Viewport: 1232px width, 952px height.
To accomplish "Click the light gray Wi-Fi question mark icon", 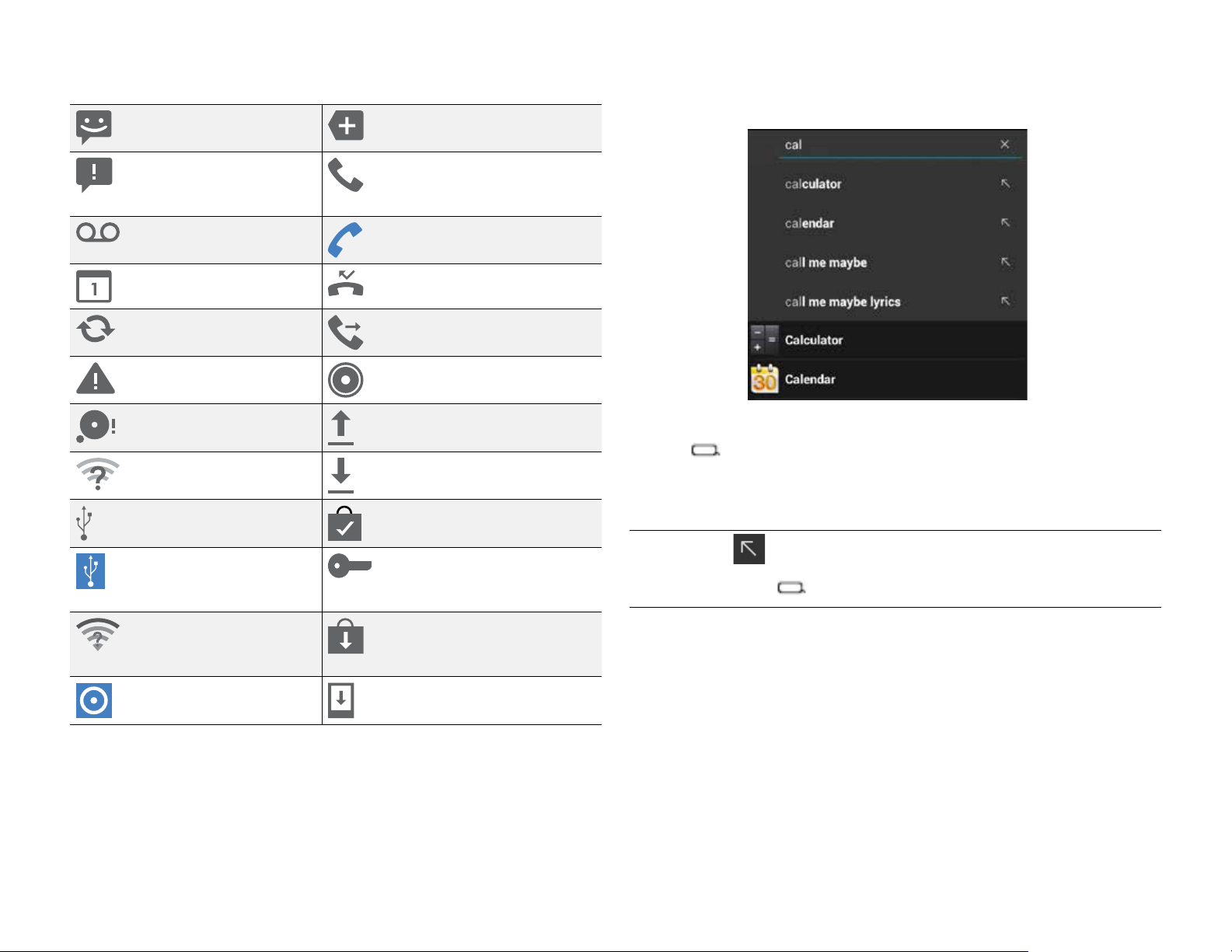I will pyautogui.click(x=98, y=474).
